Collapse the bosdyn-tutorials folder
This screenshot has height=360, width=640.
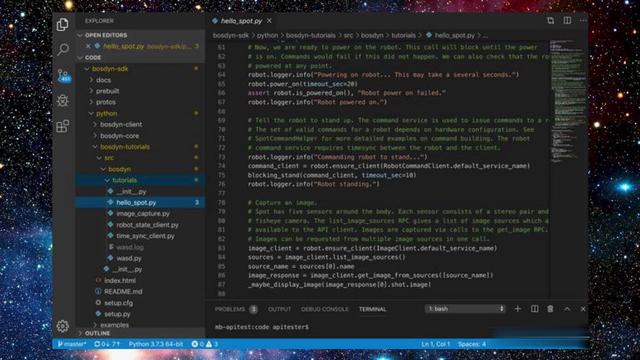click(x=124, y=147)
